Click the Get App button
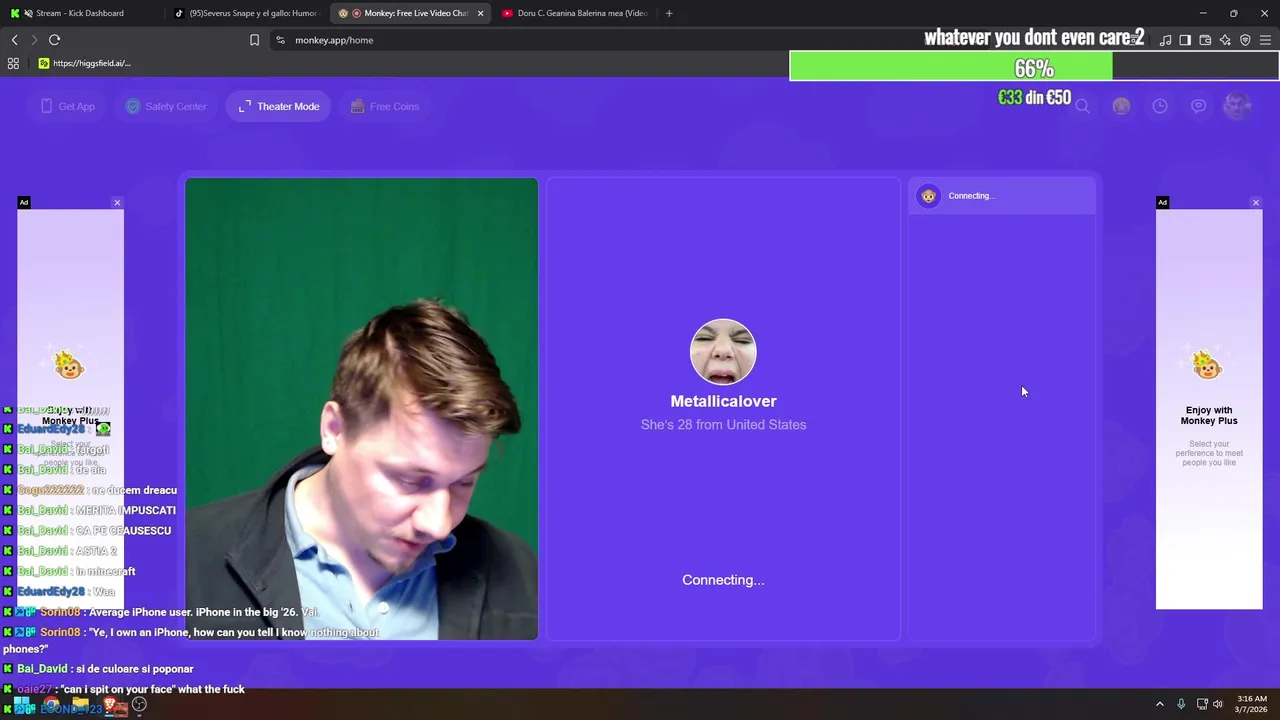The height and width of the screenshot is (720, 1280). [x=67, y=106]
